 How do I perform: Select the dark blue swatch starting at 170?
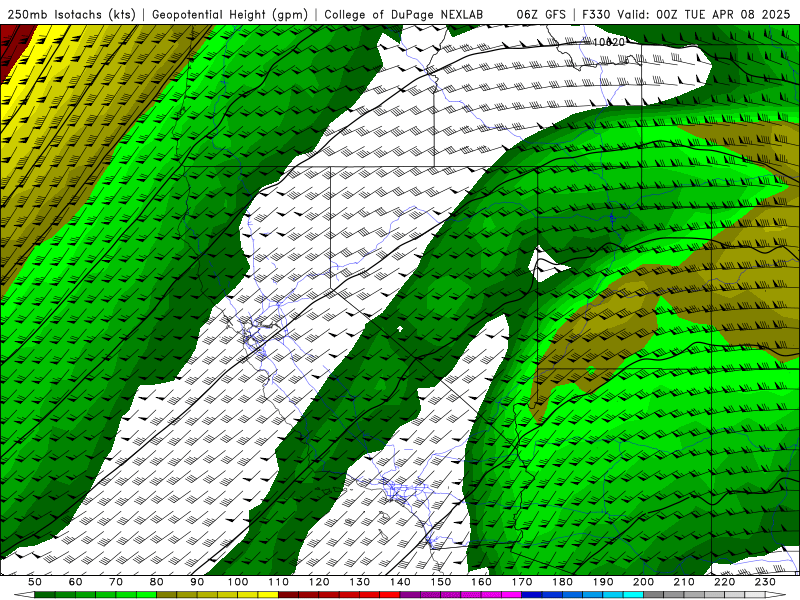pos(532,595)
